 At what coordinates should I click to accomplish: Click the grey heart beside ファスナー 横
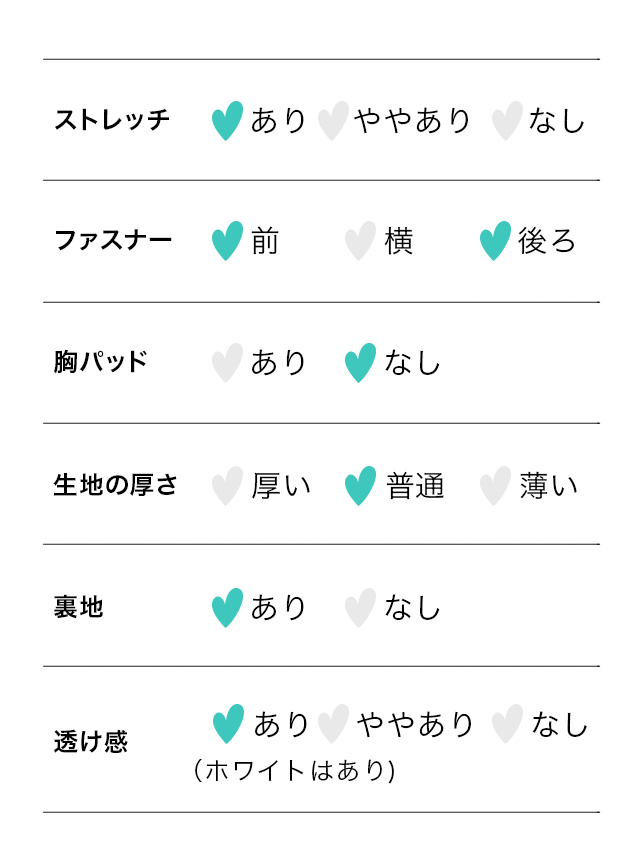coord(360,241)
